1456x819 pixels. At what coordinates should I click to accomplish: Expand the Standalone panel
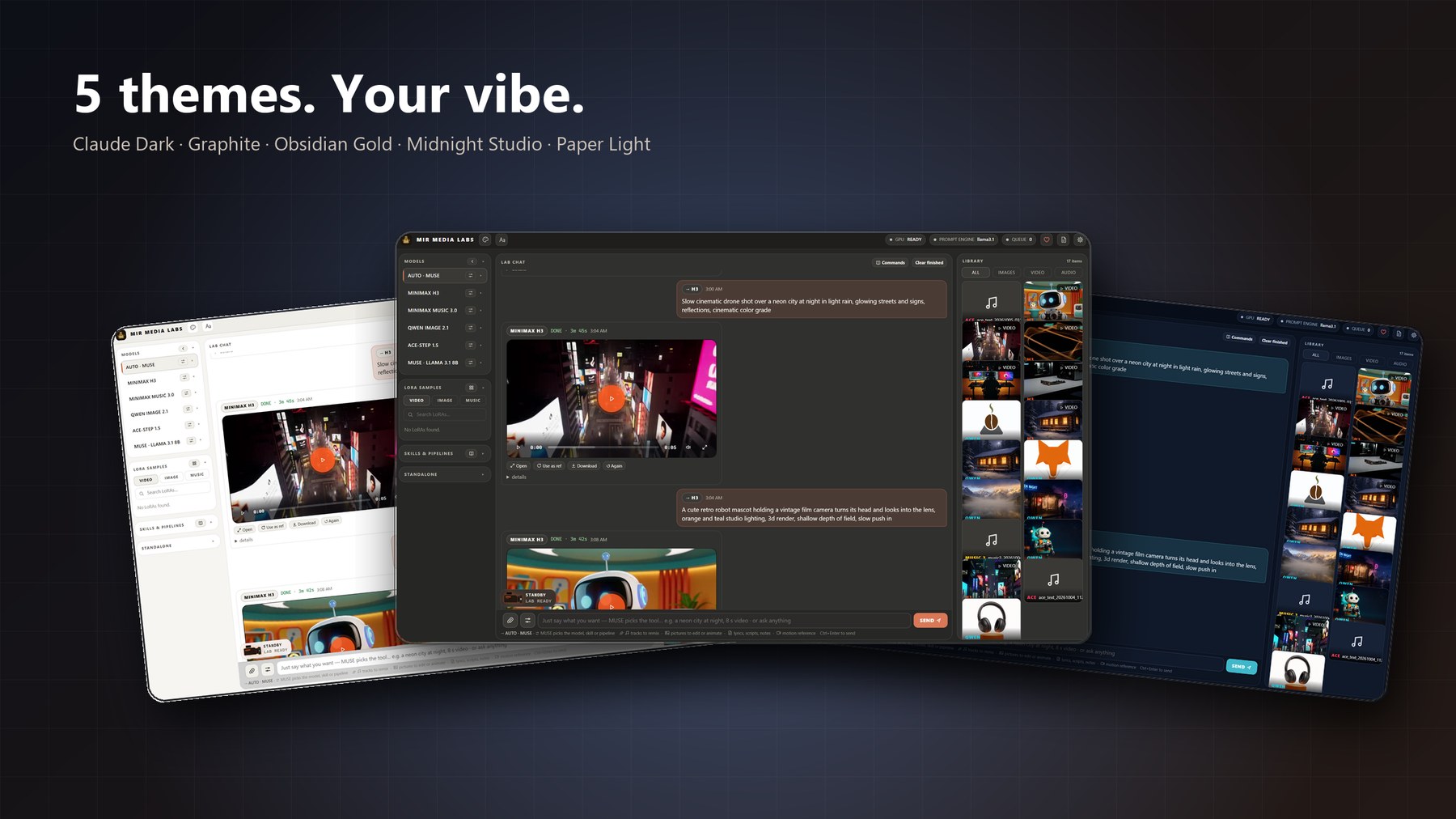(445, 474)
